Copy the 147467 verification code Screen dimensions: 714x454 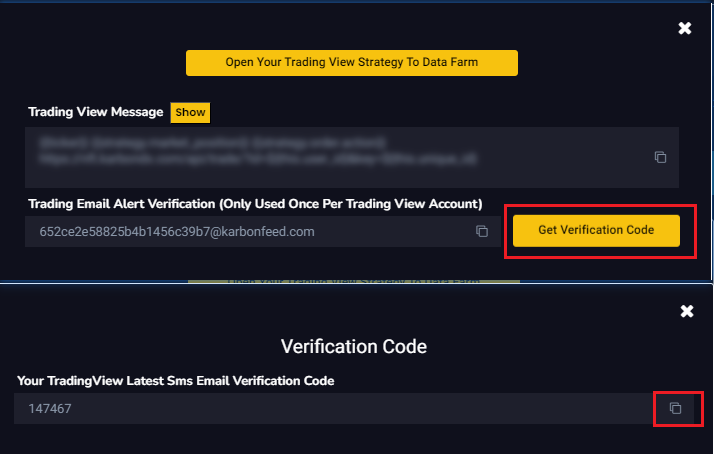675,408
